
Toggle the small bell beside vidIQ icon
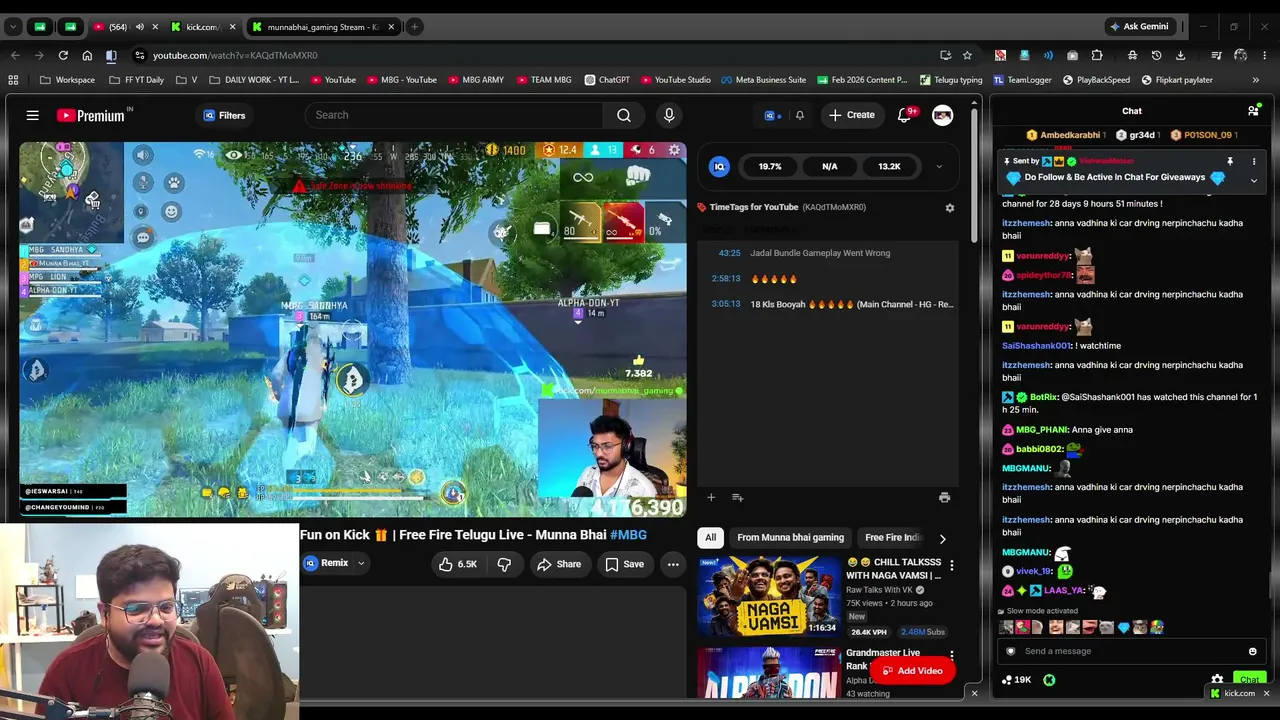pos(799,115)
